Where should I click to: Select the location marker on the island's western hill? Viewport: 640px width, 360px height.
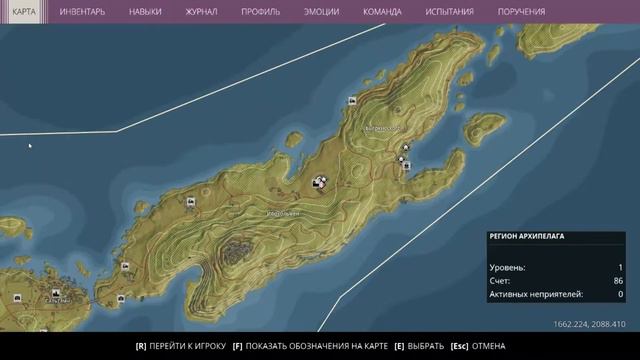(191, 202)
